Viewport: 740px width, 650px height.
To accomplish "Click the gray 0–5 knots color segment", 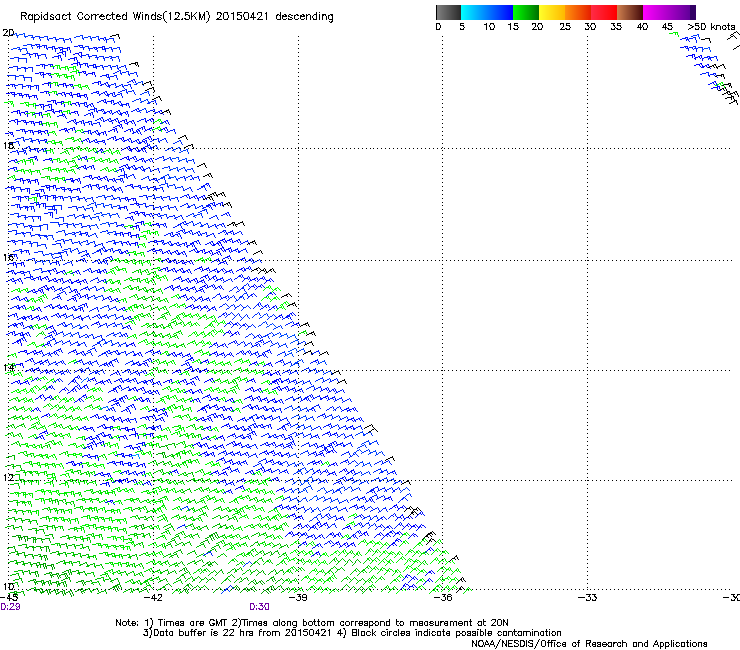I will coord(448,12).
